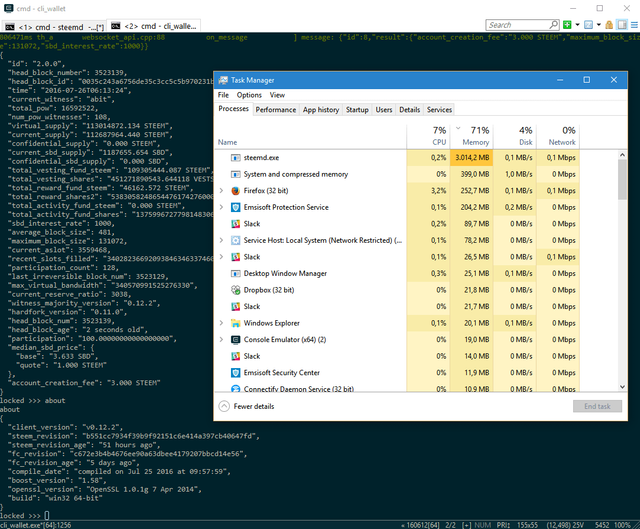Click the ConEmu app icon in title bar
Screen dimensions: 640x529
9,8
